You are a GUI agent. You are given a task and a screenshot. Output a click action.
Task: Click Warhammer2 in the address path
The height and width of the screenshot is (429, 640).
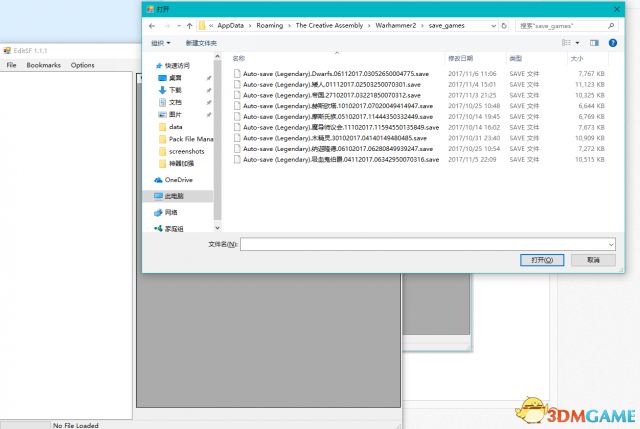tap(396, 25)
